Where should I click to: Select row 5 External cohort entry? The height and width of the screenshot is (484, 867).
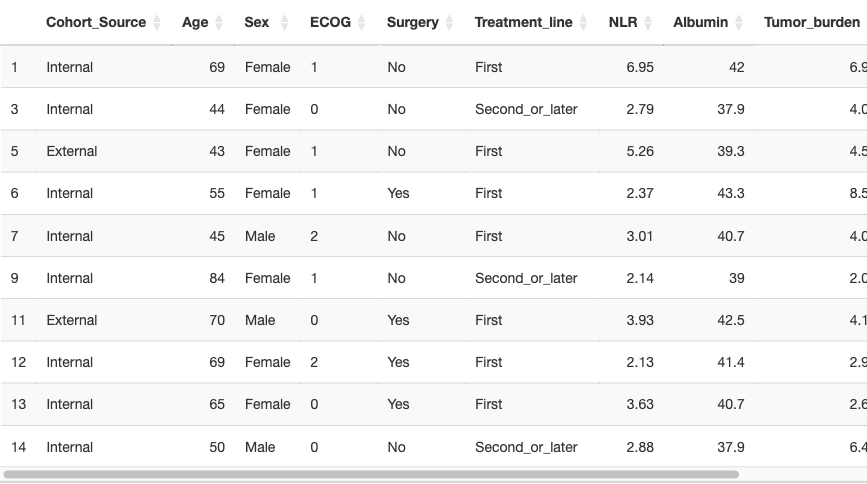tap(434, 151)
